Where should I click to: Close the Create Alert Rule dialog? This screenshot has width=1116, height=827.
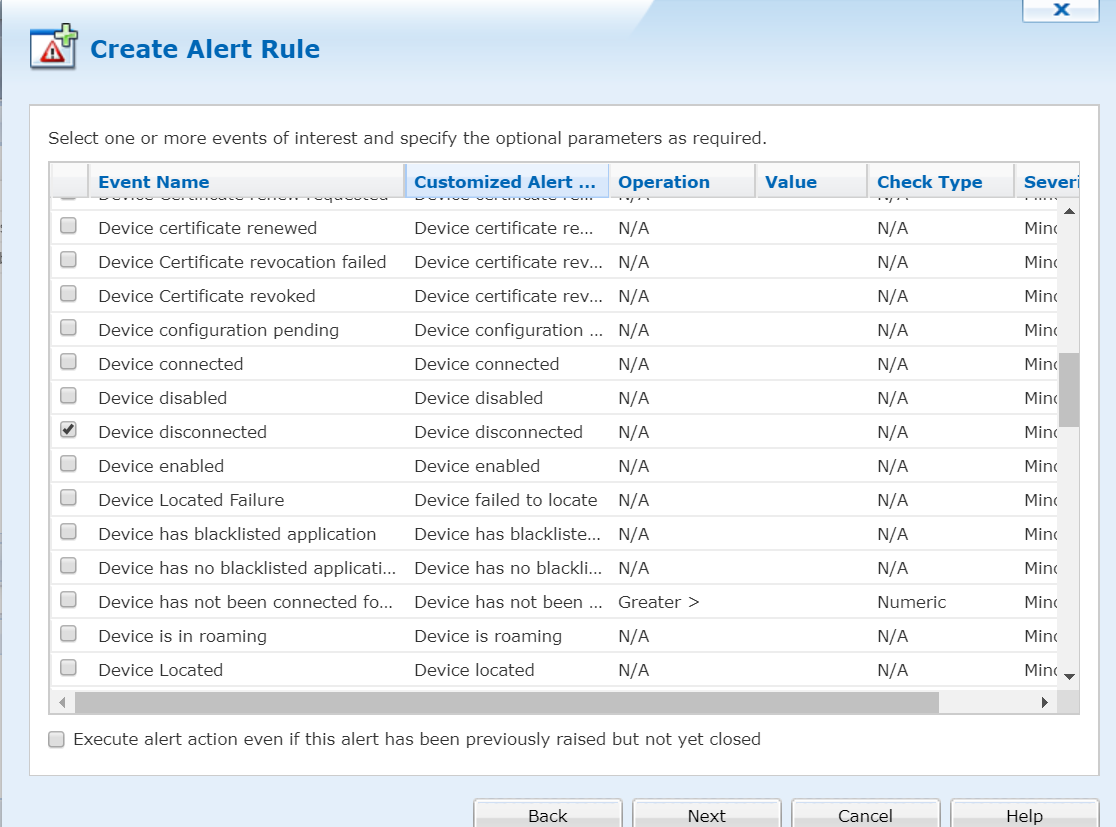[x=1061, y=10]
